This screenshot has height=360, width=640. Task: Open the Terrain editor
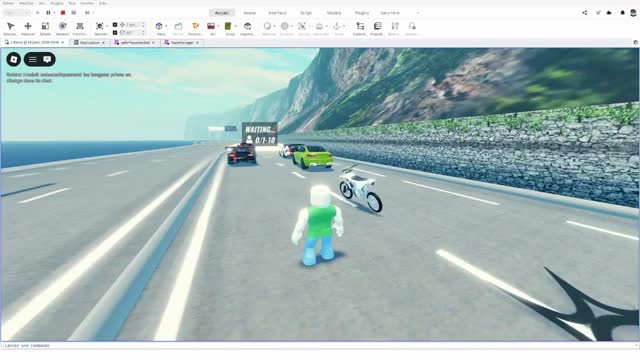click(178, 27)
